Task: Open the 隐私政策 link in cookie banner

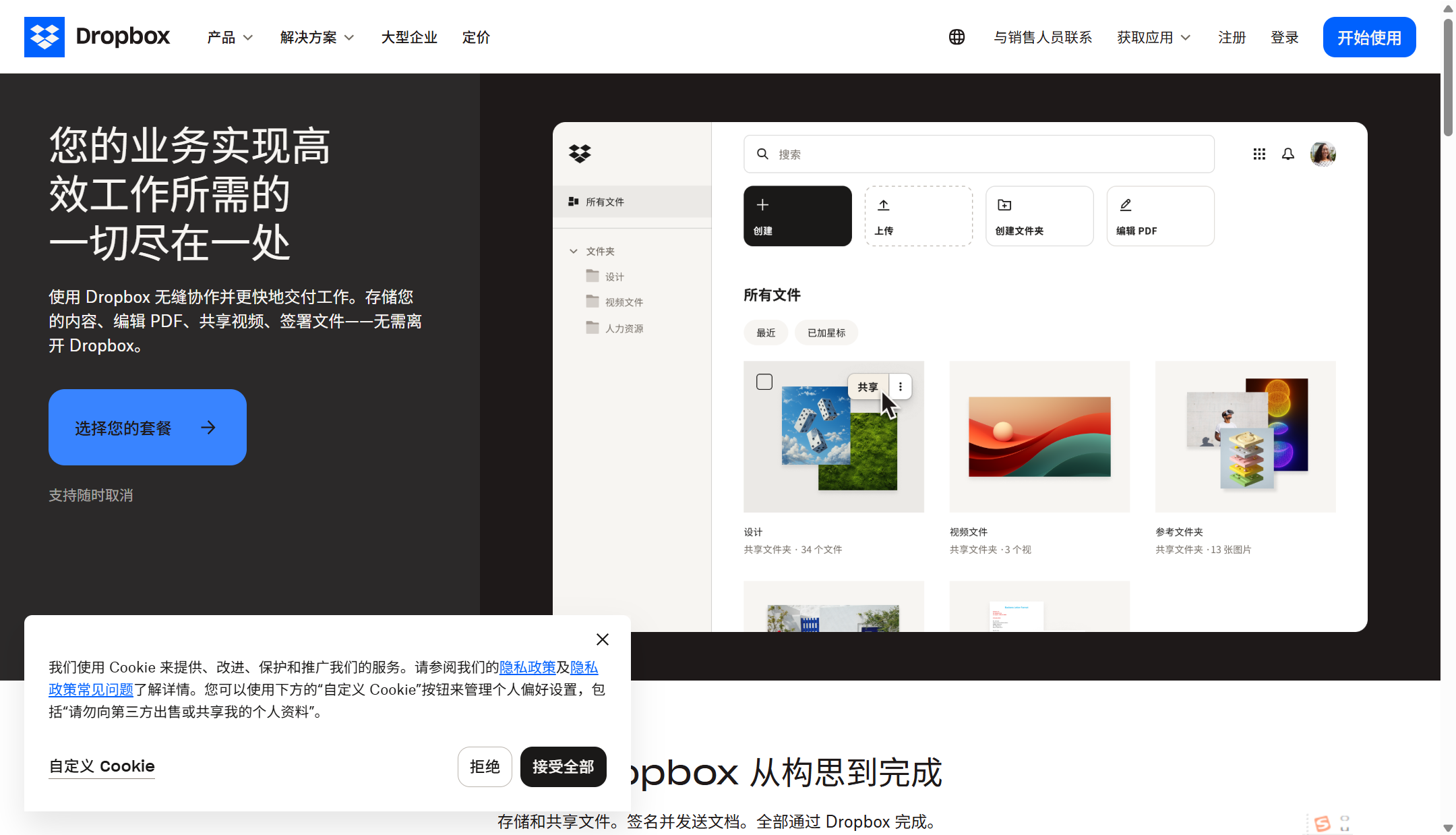Action: tap(528, 667)
